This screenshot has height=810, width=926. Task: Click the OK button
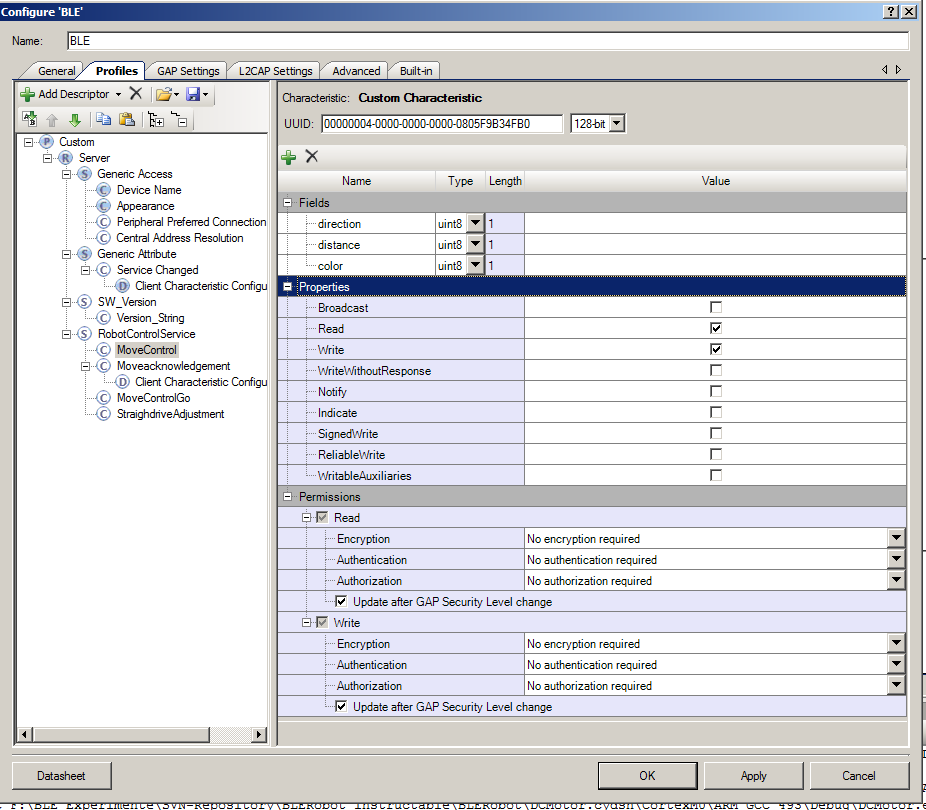coord(647,775)
